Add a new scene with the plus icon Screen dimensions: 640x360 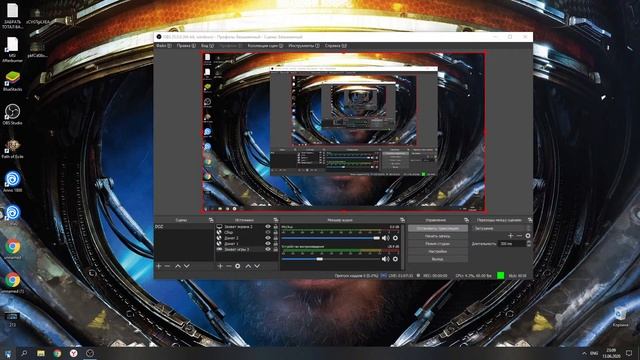tap(159, 266)
